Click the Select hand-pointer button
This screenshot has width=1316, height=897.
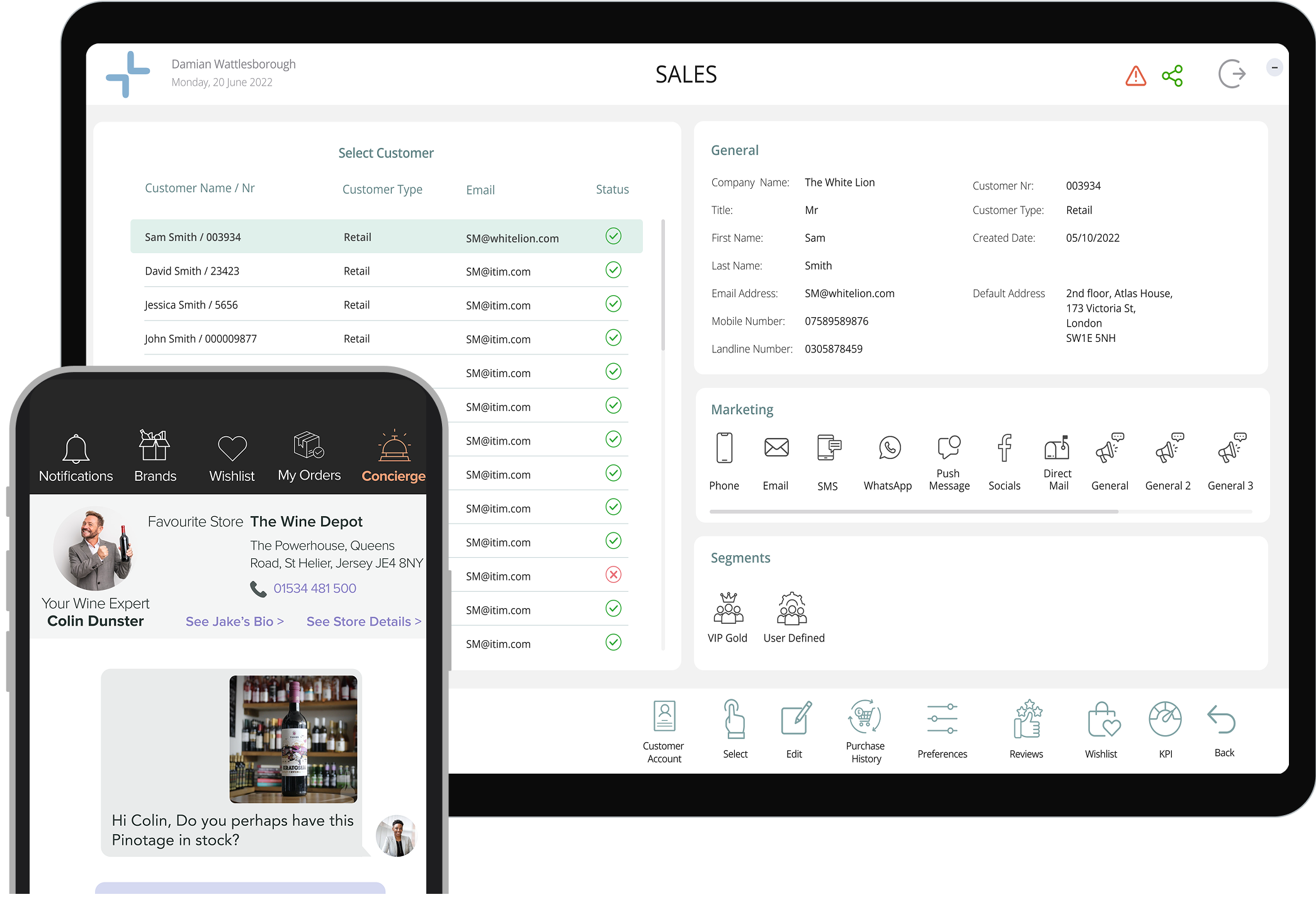click(735, 729)
